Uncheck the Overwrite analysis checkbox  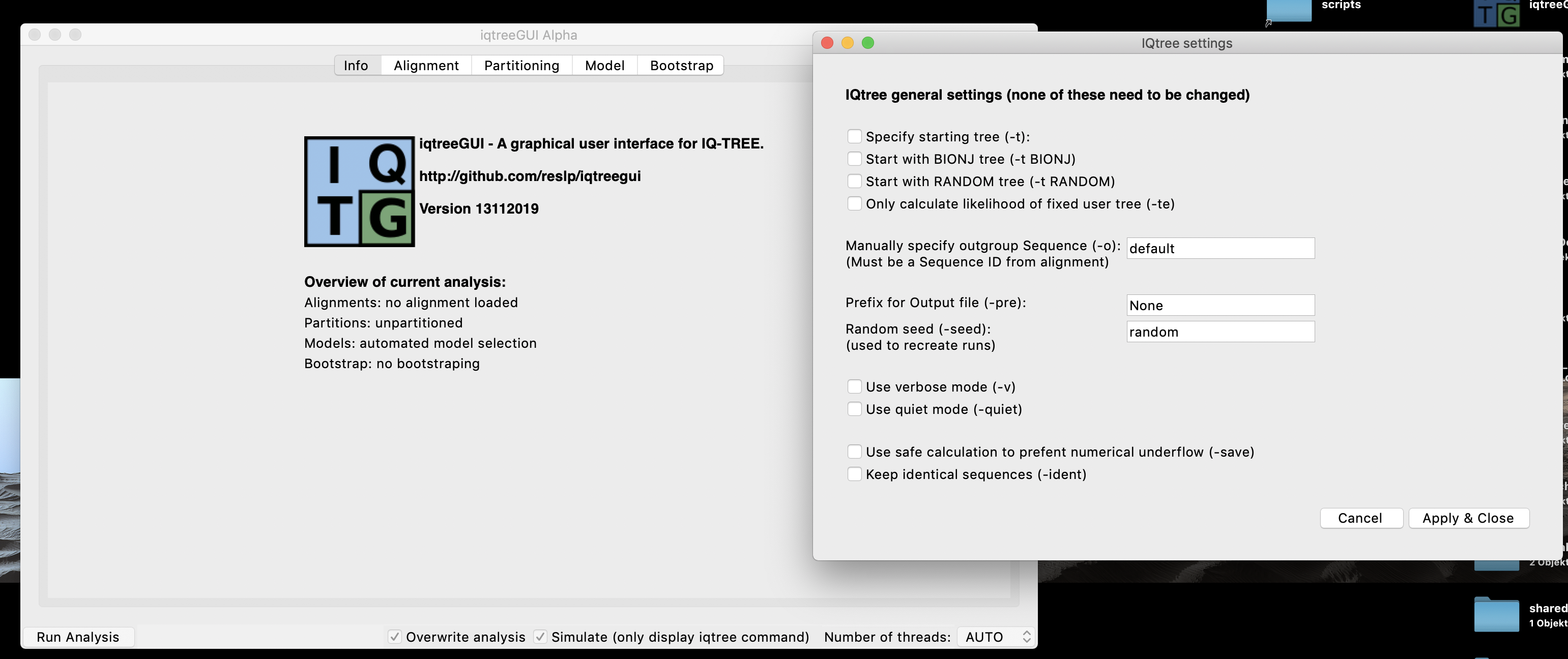click(394, 637)
